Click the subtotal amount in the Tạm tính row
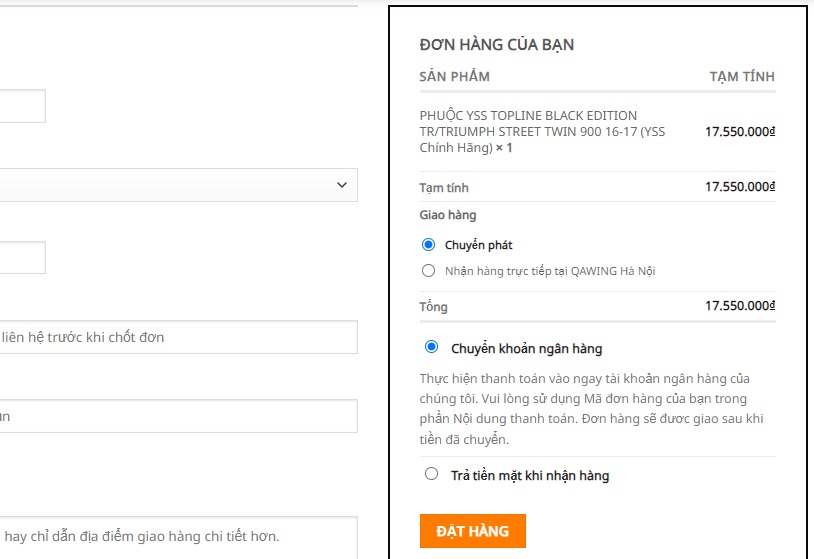 [740, 187]
